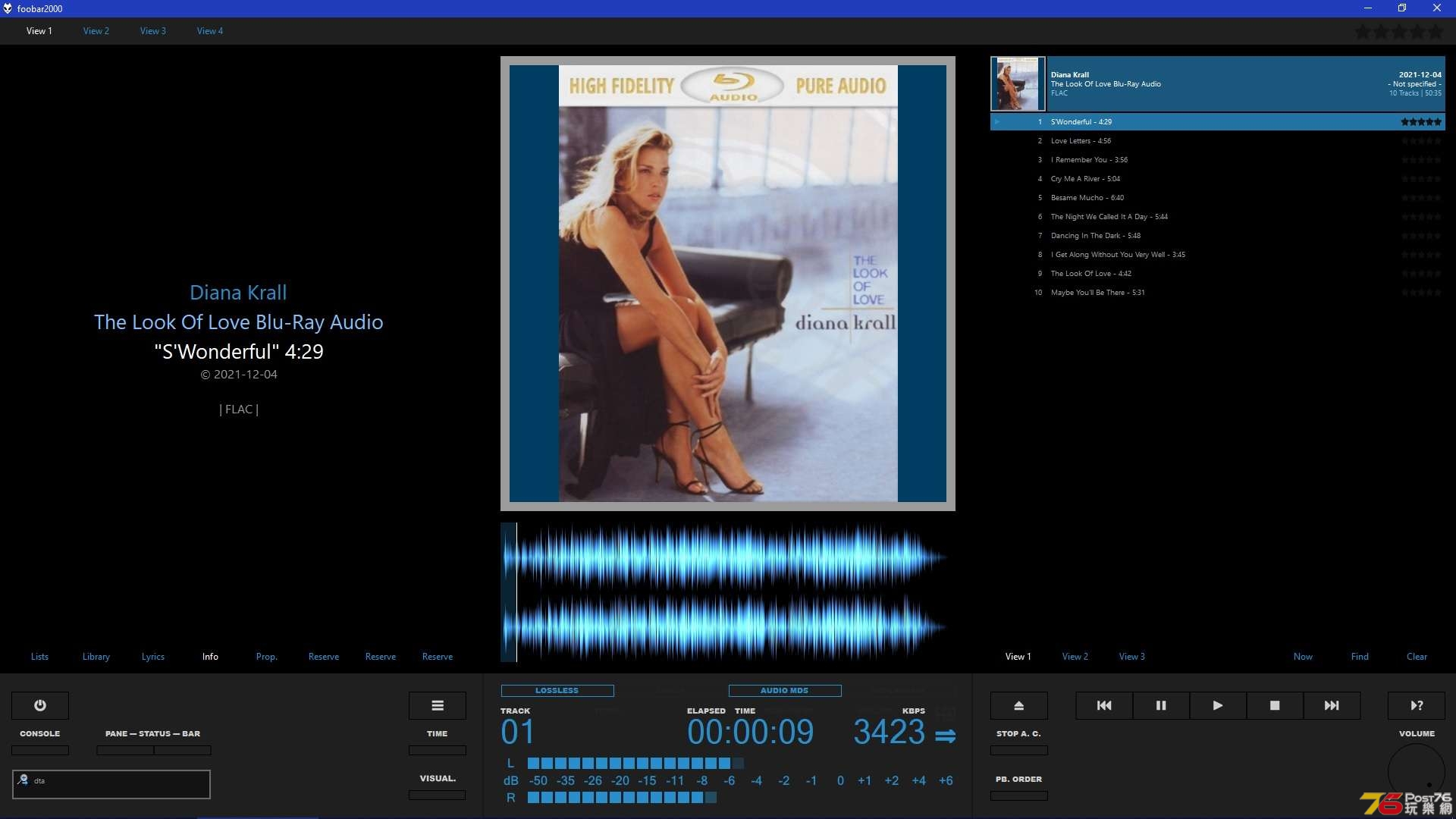Screen dimensions: 1456x819
Task: Select View 1 below the playlist
Action: pos(1018,657)
